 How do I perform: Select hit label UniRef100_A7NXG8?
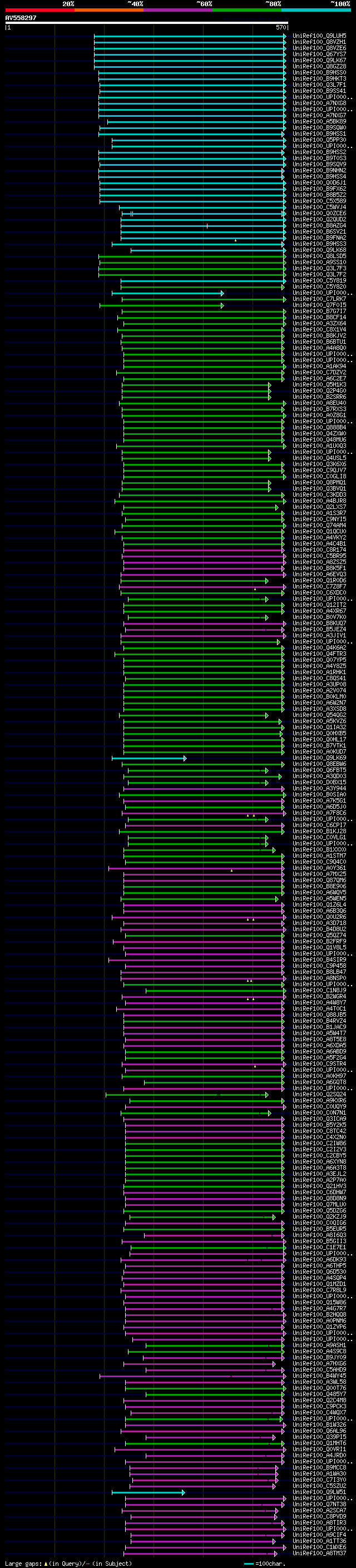pos(319,103)
